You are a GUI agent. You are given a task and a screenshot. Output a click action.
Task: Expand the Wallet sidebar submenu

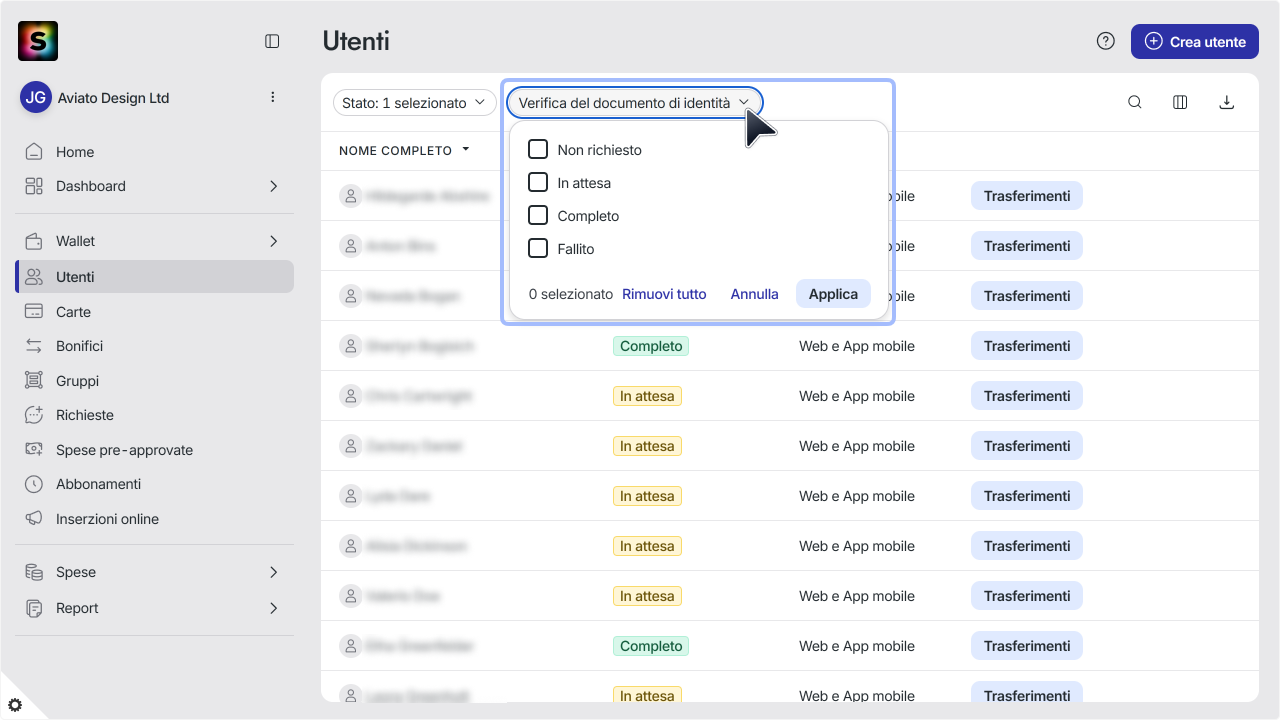click(154, 241)
